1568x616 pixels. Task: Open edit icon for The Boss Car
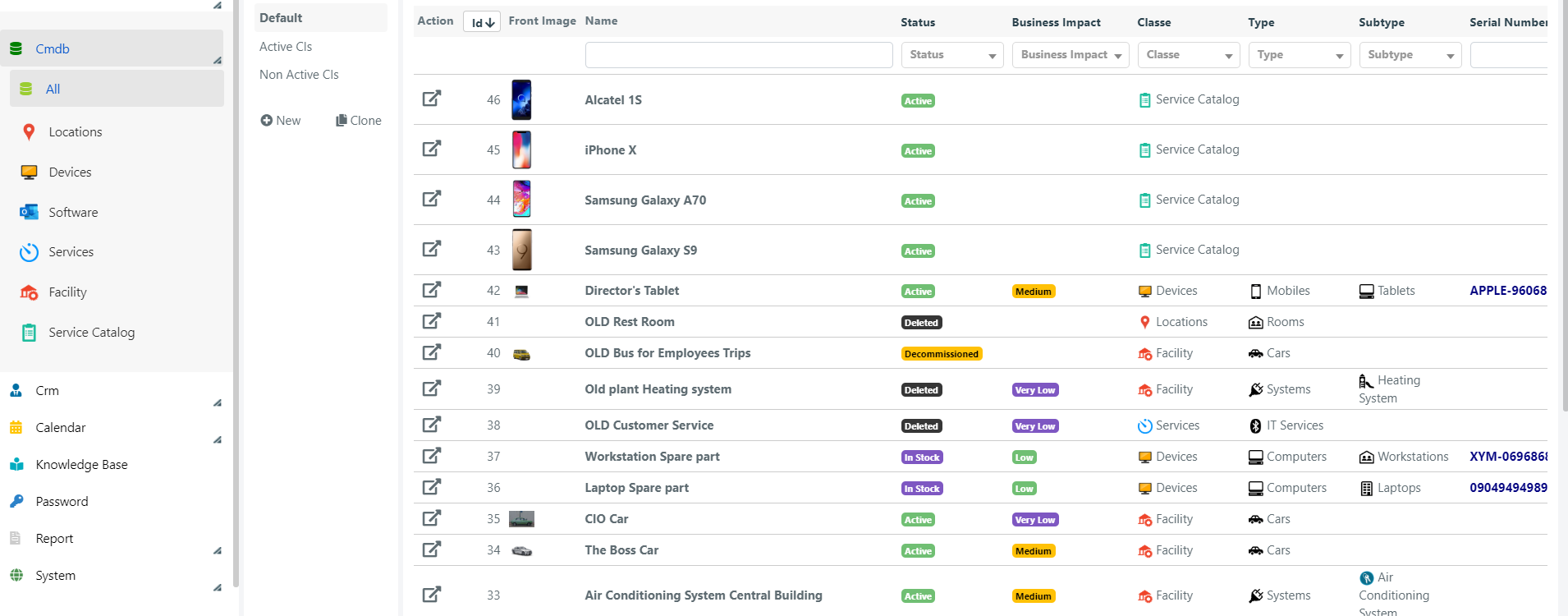pyautogui.click(x=431, y=549)
